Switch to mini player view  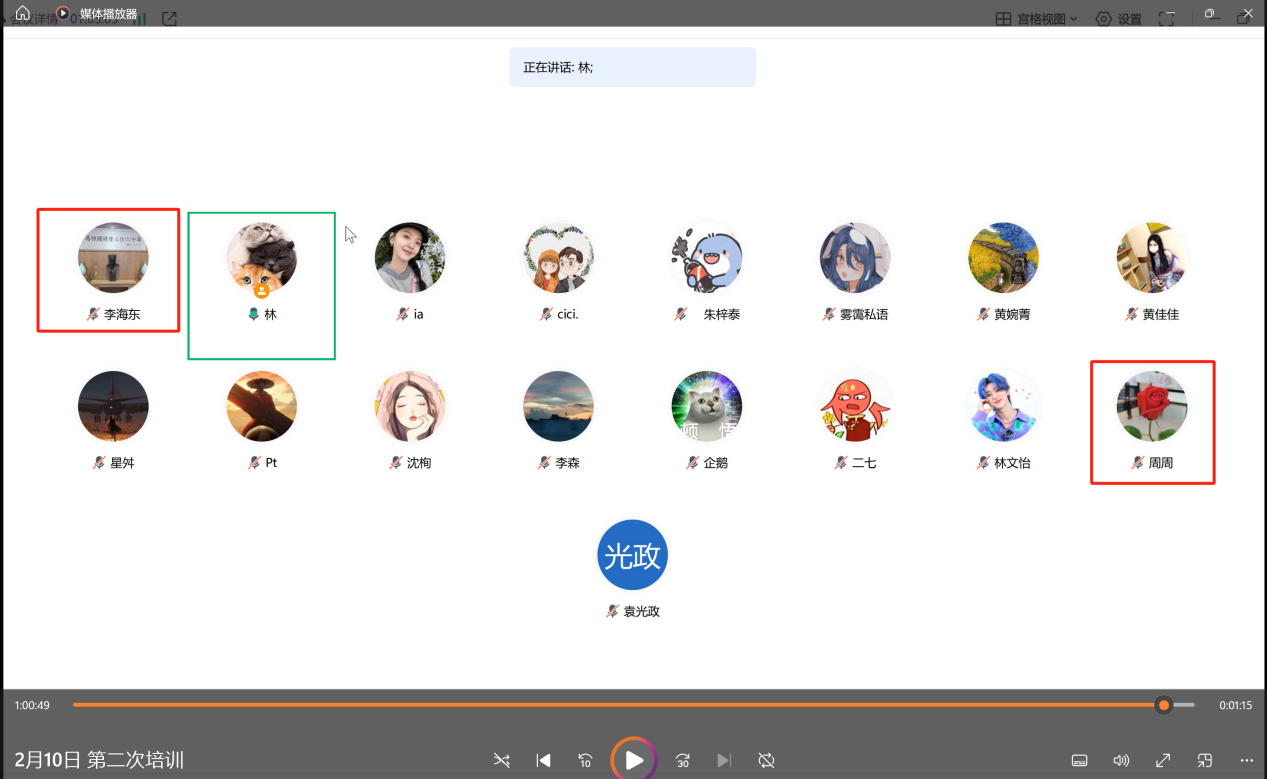coord(1205,760)
